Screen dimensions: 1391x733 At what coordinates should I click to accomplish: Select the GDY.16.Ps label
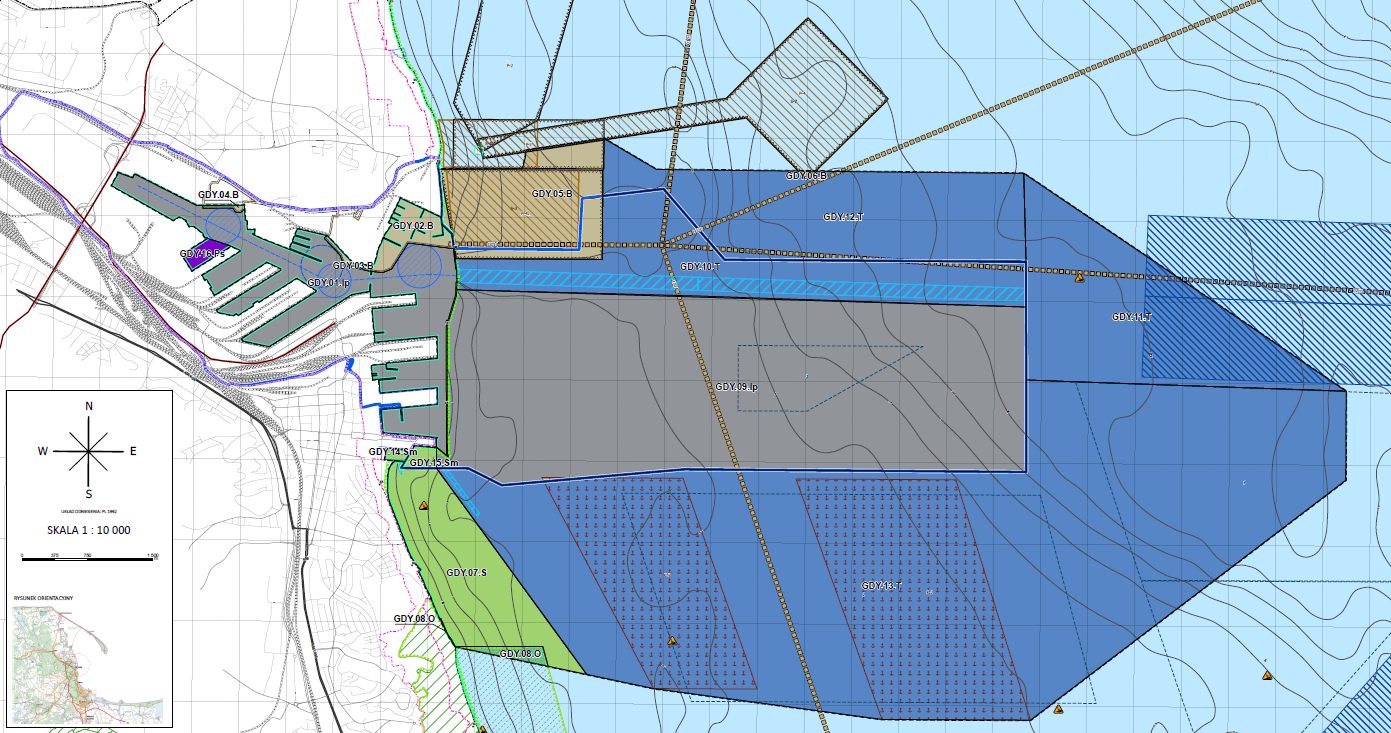pyautogui.click(x=203, y=254)
